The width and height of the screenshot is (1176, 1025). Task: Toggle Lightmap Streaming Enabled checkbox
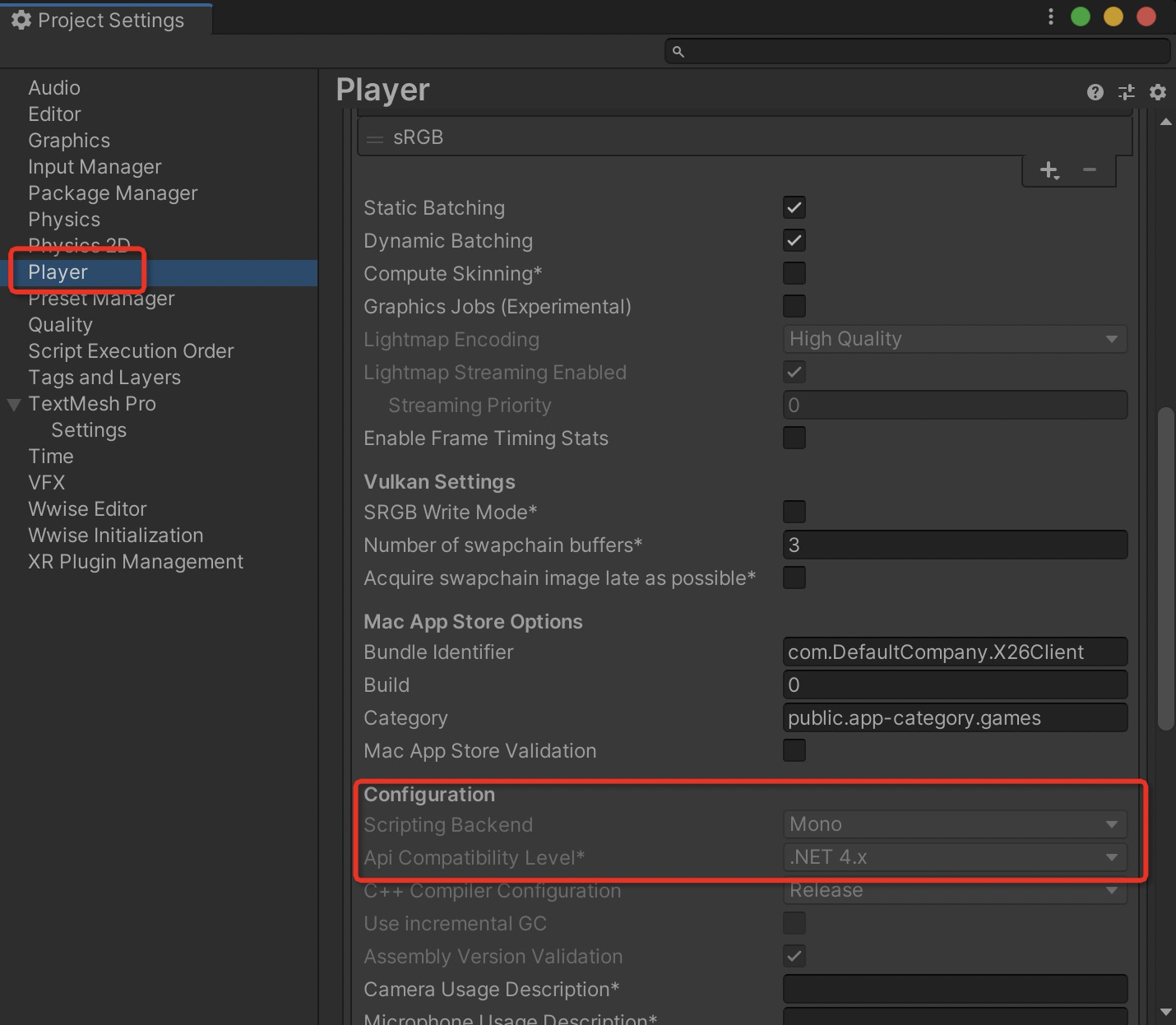tap(794, 372)
